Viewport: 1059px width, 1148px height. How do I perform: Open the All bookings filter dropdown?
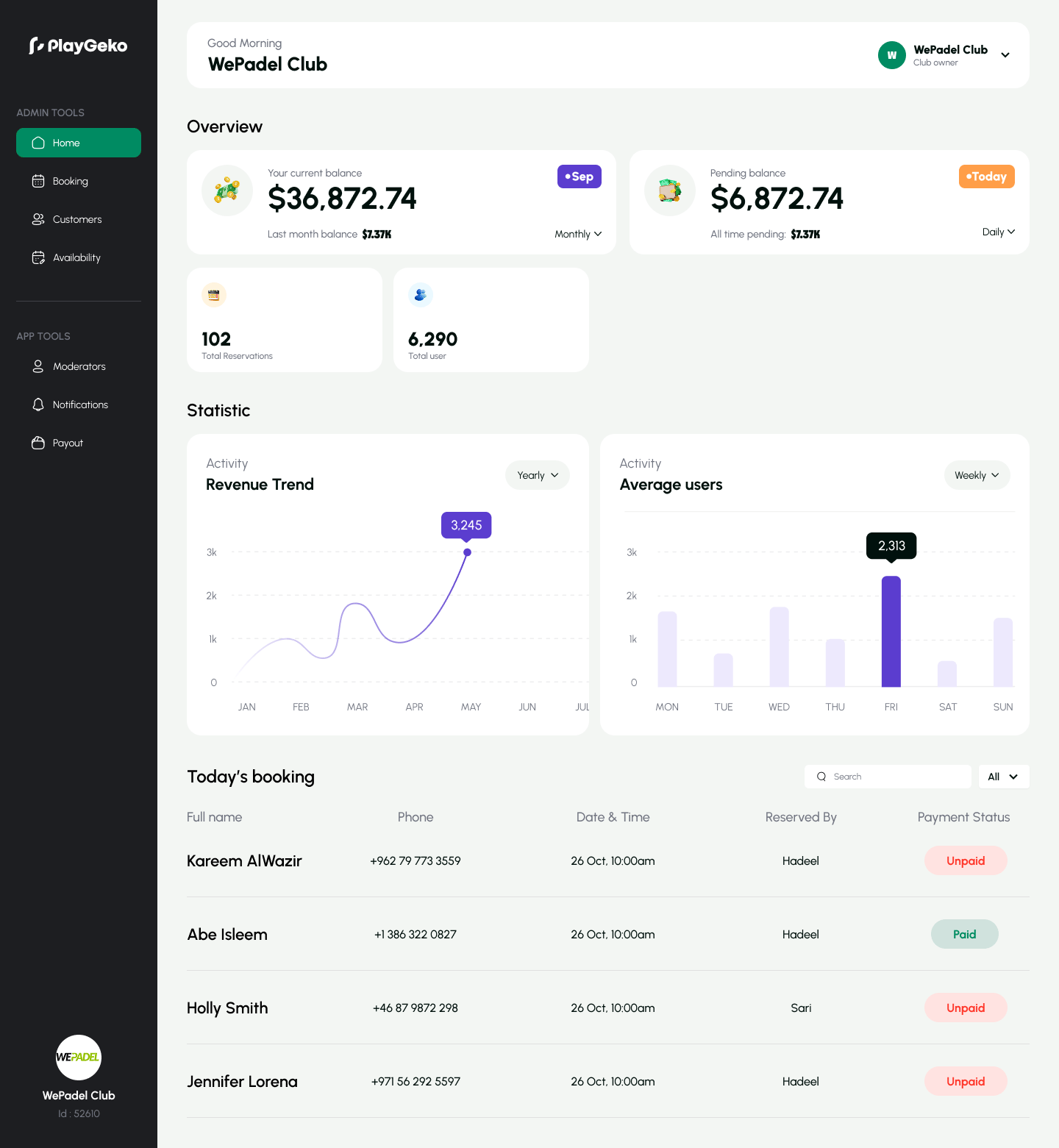(1004, 777)
